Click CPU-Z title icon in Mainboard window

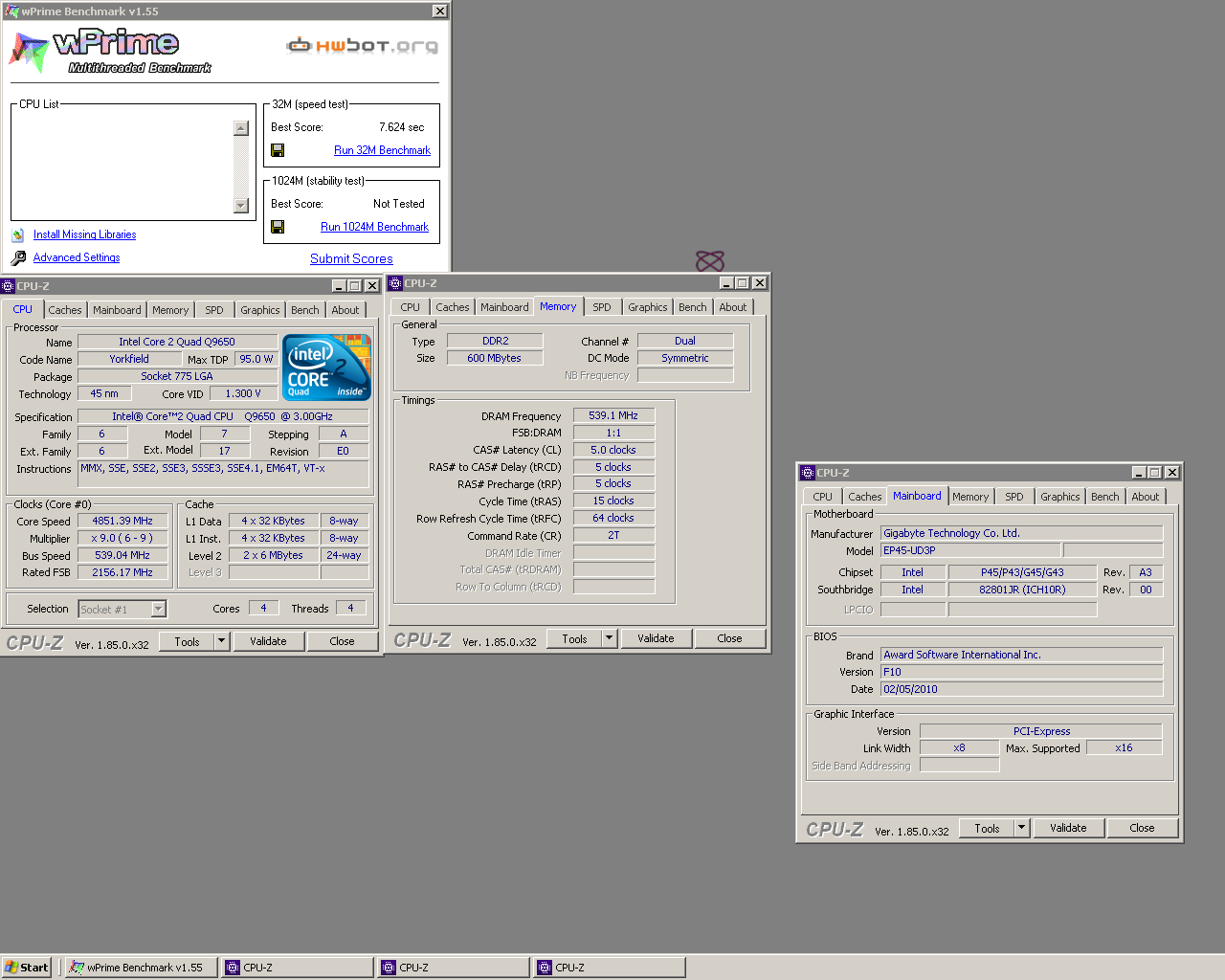click(x=808, y=473)
